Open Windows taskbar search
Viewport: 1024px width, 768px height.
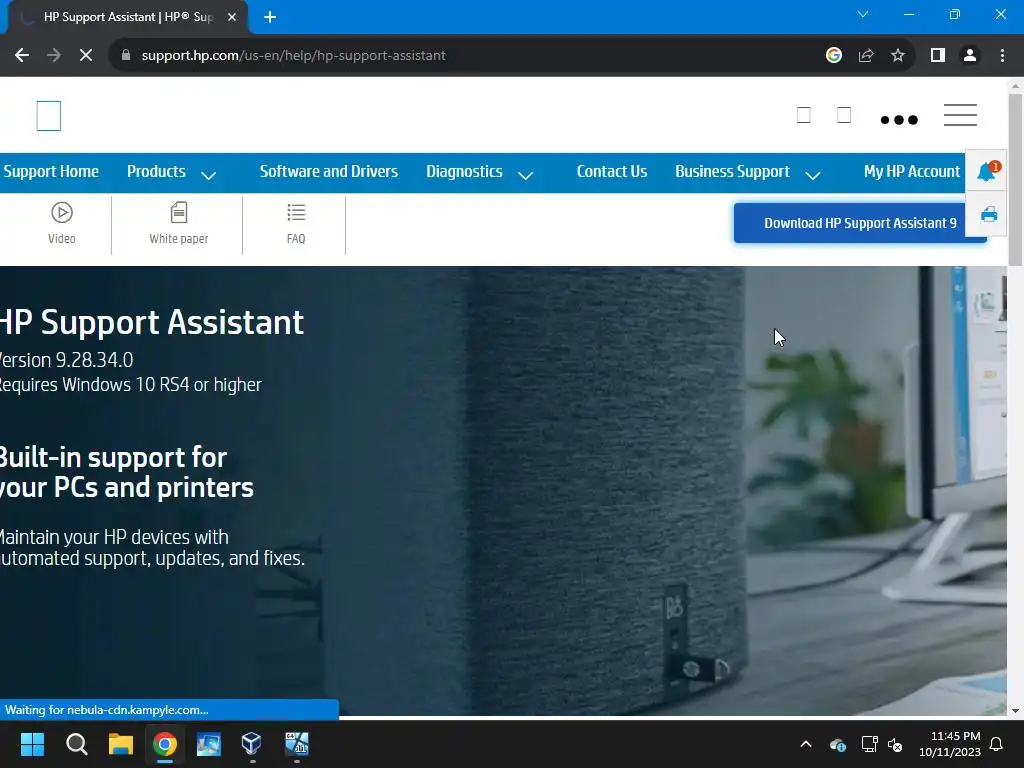(x=76, y=744)
